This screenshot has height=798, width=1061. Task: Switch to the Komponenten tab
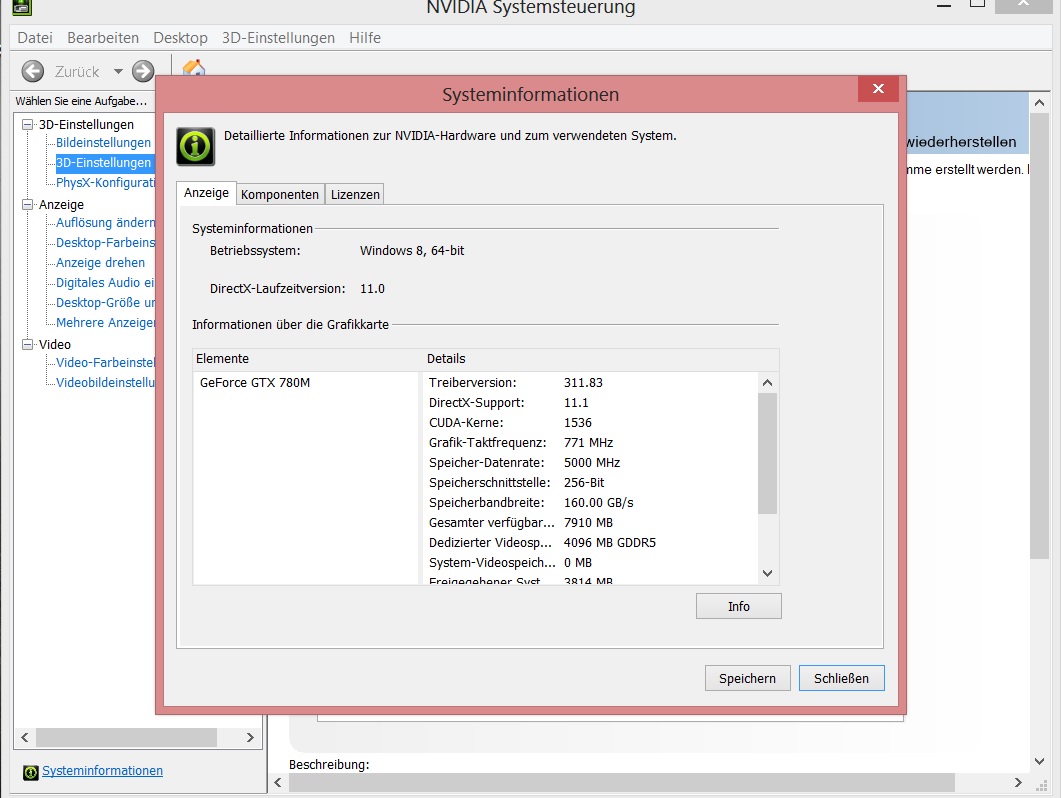[x=279, y=194]
